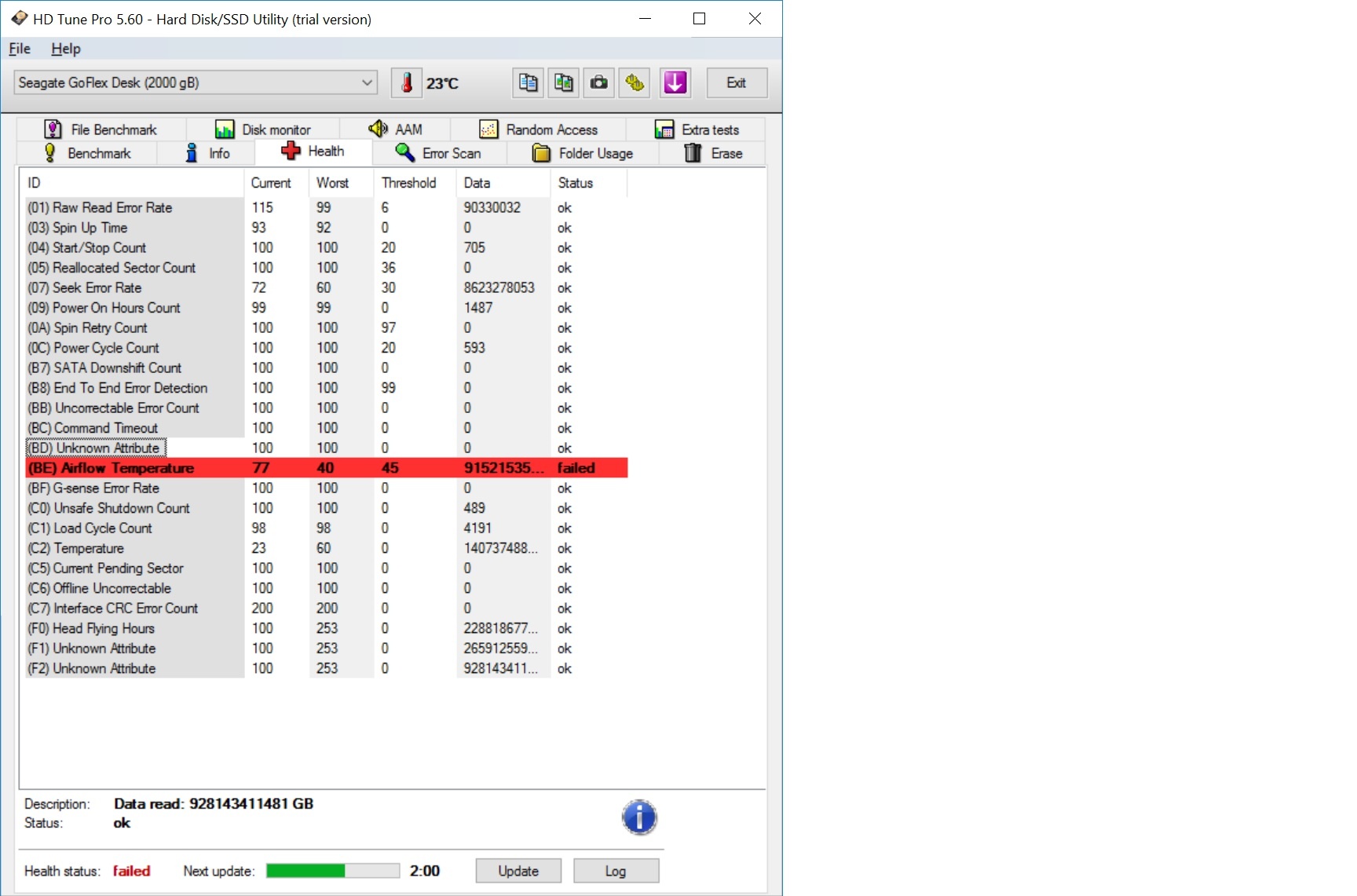Select the Spin Up Time row

pyautogui.click(x=327, y=228)
